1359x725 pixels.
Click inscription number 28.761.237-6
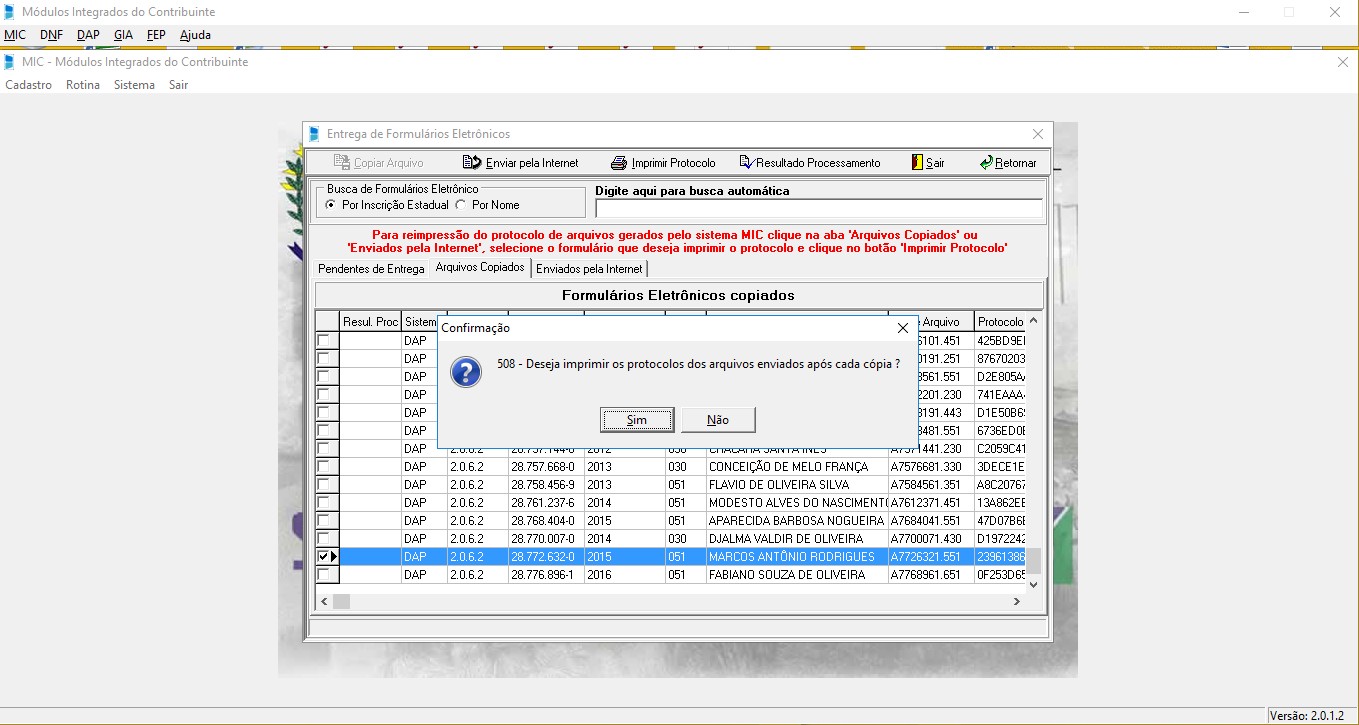coord(543,503)
